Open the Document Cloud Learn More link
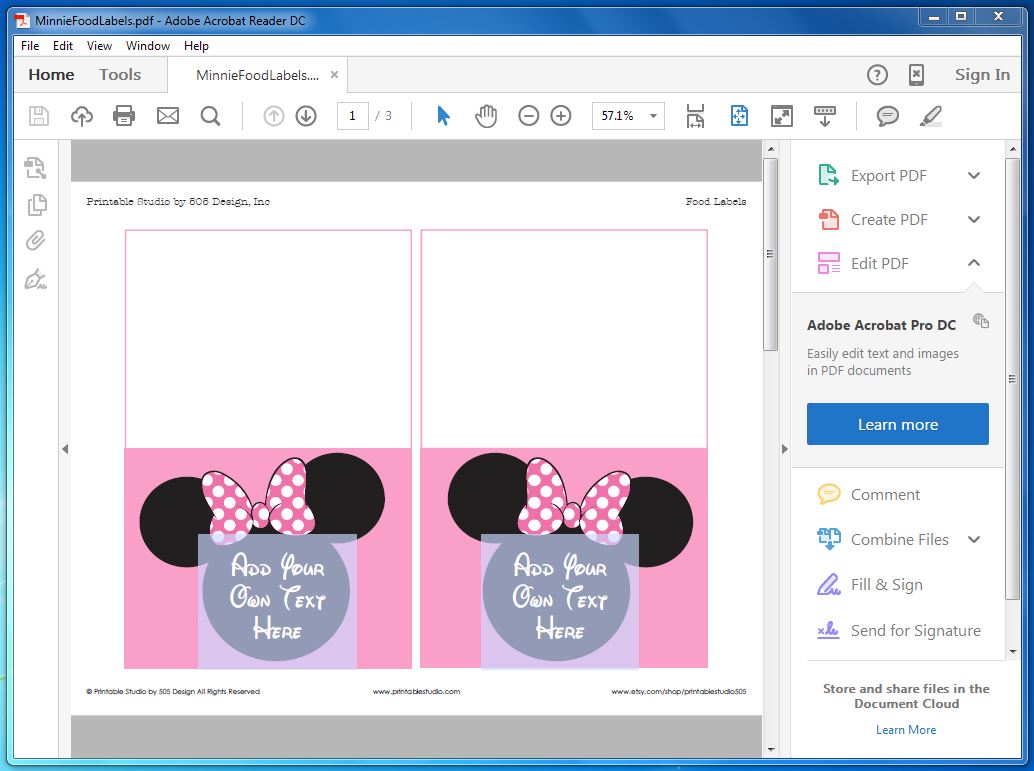Viewport: 1034px width, 771px height. (x=905, y=729)
